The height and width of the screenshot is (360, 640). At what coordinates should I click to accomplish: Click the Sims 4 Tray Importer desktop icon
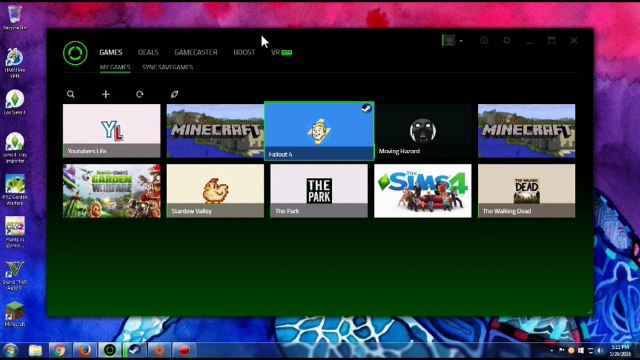point(15,148)
